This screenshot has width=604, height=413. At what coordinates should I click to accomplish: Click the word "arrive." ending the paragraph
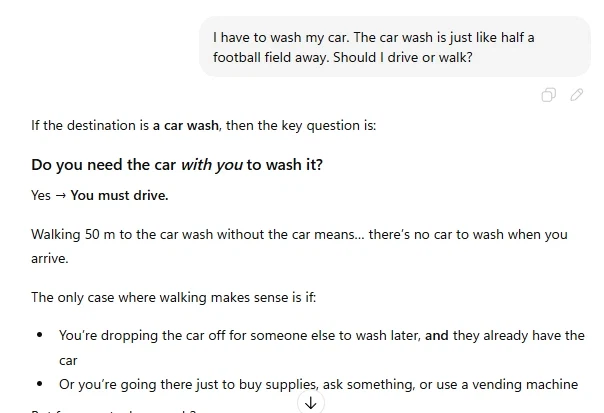[x=50, y=256]
